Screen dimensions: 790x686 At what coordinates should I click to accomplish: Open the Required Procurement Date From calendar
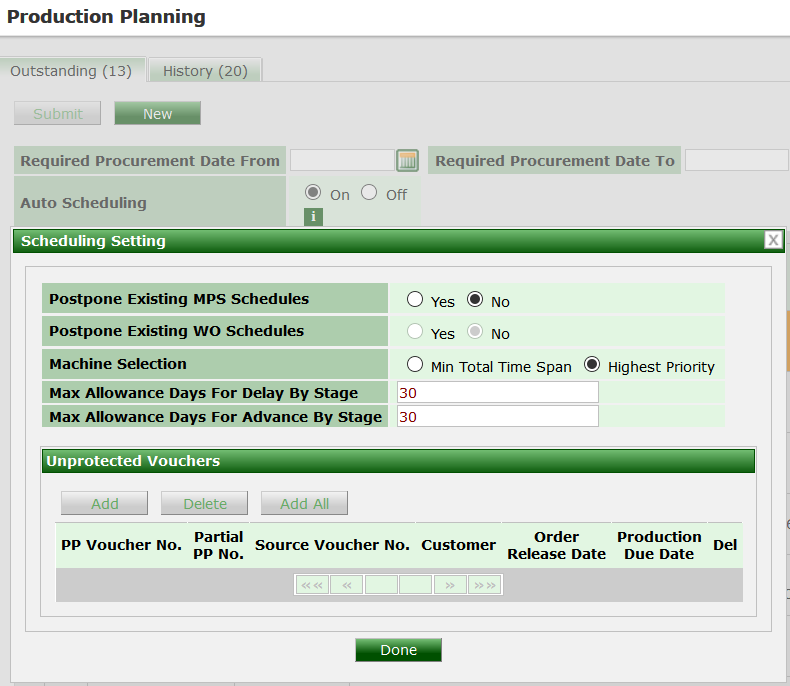407,161
